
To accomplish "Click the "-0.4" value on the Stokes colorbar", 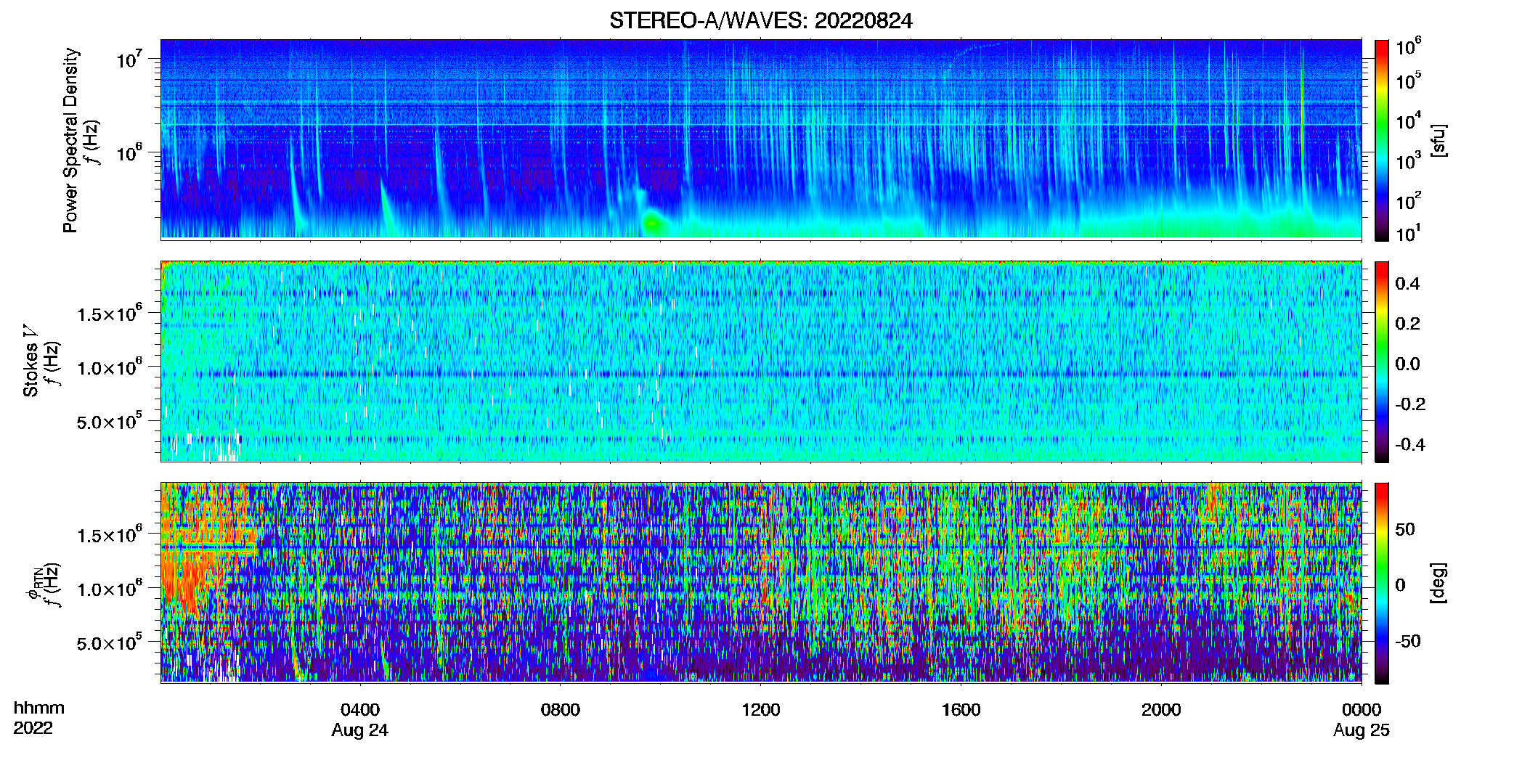I will [1410, 444].
